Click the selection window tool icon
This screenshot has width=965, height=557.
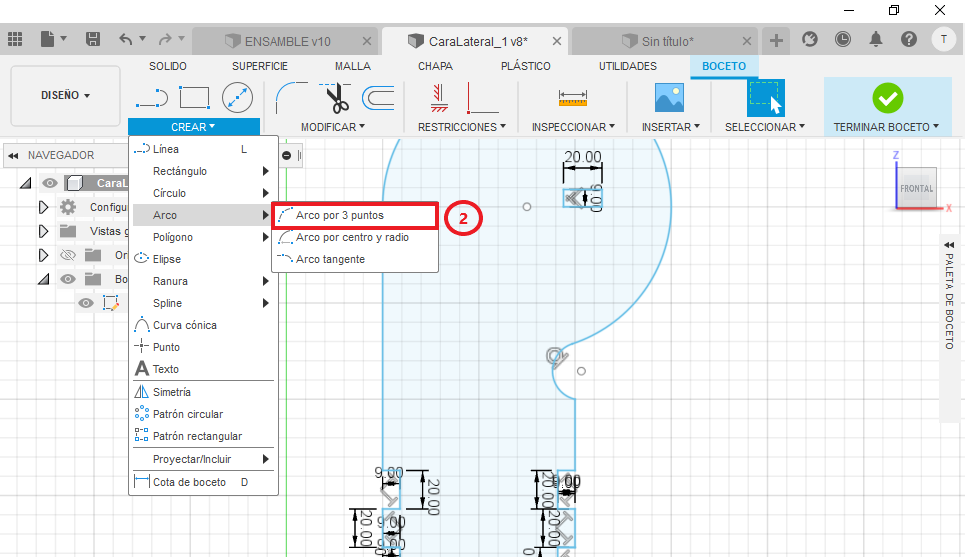(x=765, y=98)
